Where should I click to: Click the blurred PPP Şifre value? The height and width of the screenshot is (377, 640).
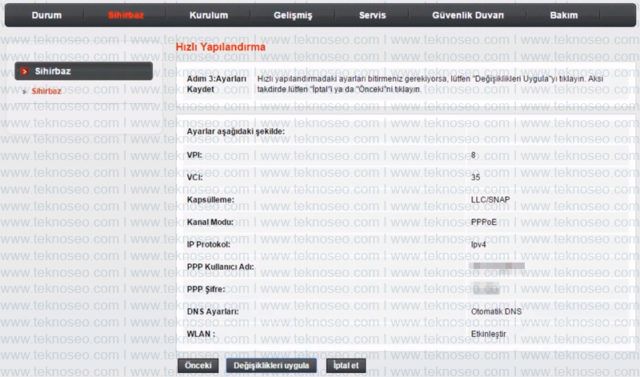click(486, 288)
